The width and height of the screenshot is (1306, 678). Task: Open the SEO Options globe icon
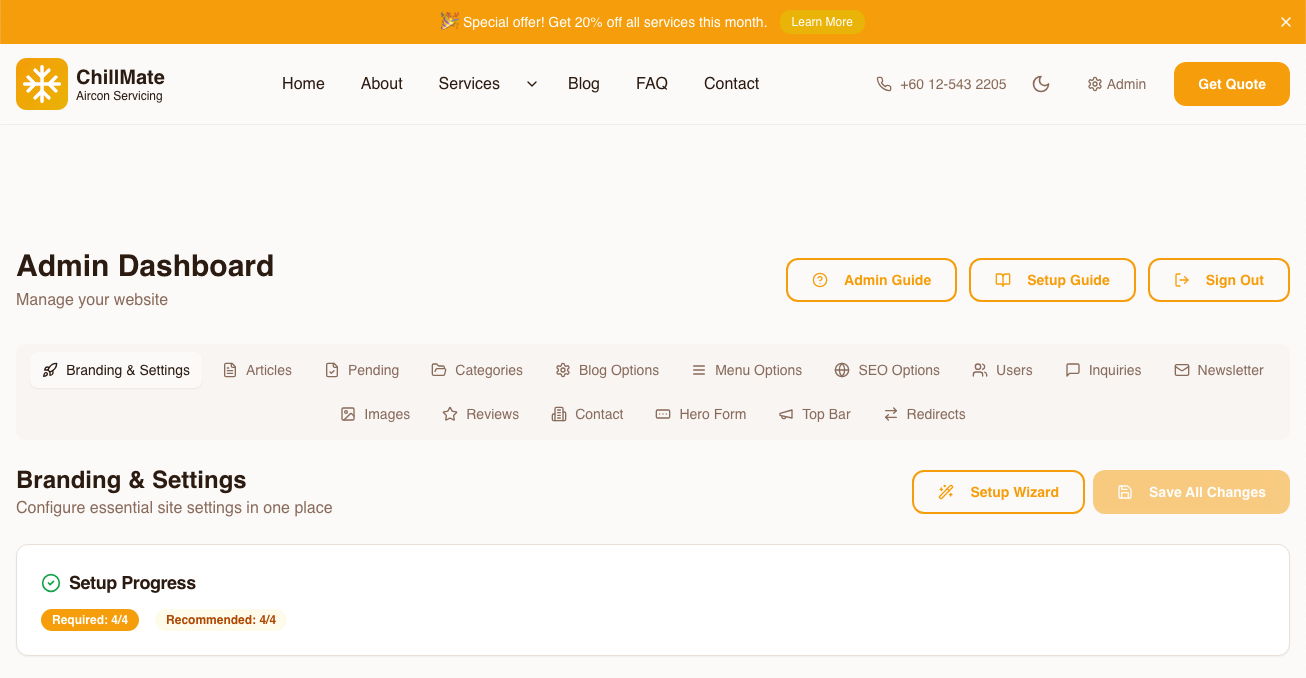(841, 370)
